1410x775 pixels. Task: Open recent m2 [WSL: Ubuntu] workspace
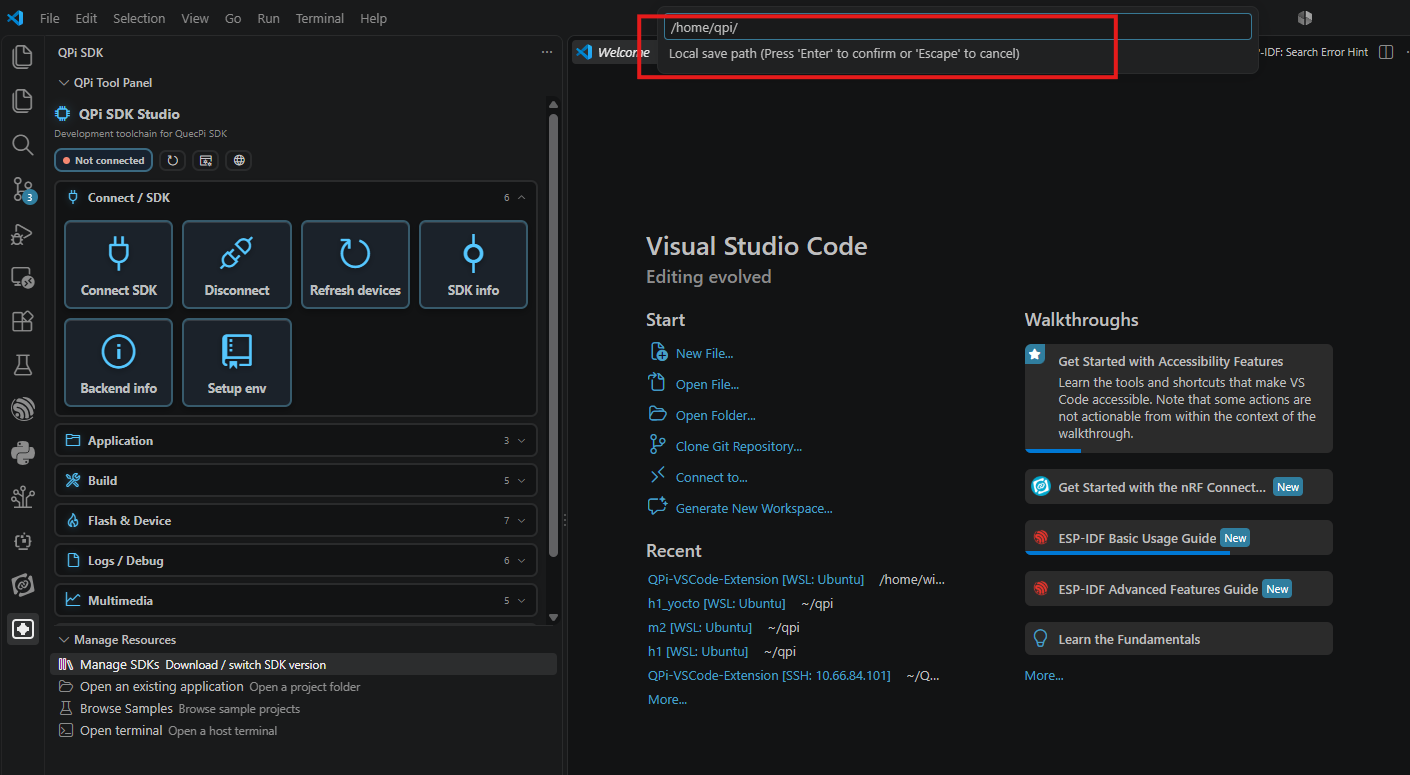pyautogui.click(x=700, y=627)
